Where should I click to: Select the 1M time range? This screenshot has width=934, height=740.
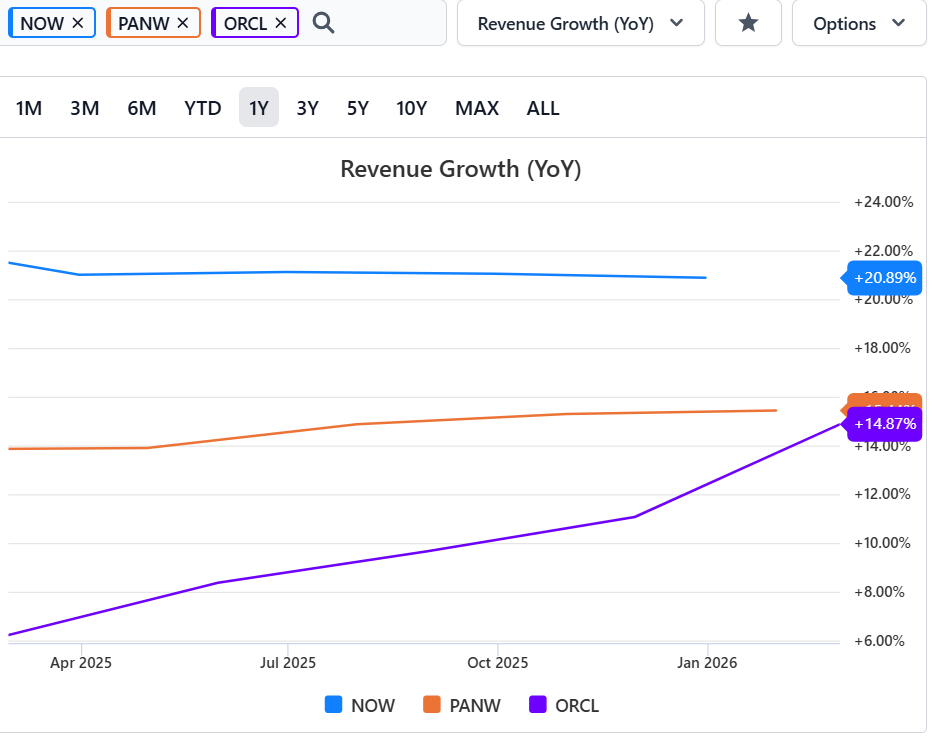point(29,108)
